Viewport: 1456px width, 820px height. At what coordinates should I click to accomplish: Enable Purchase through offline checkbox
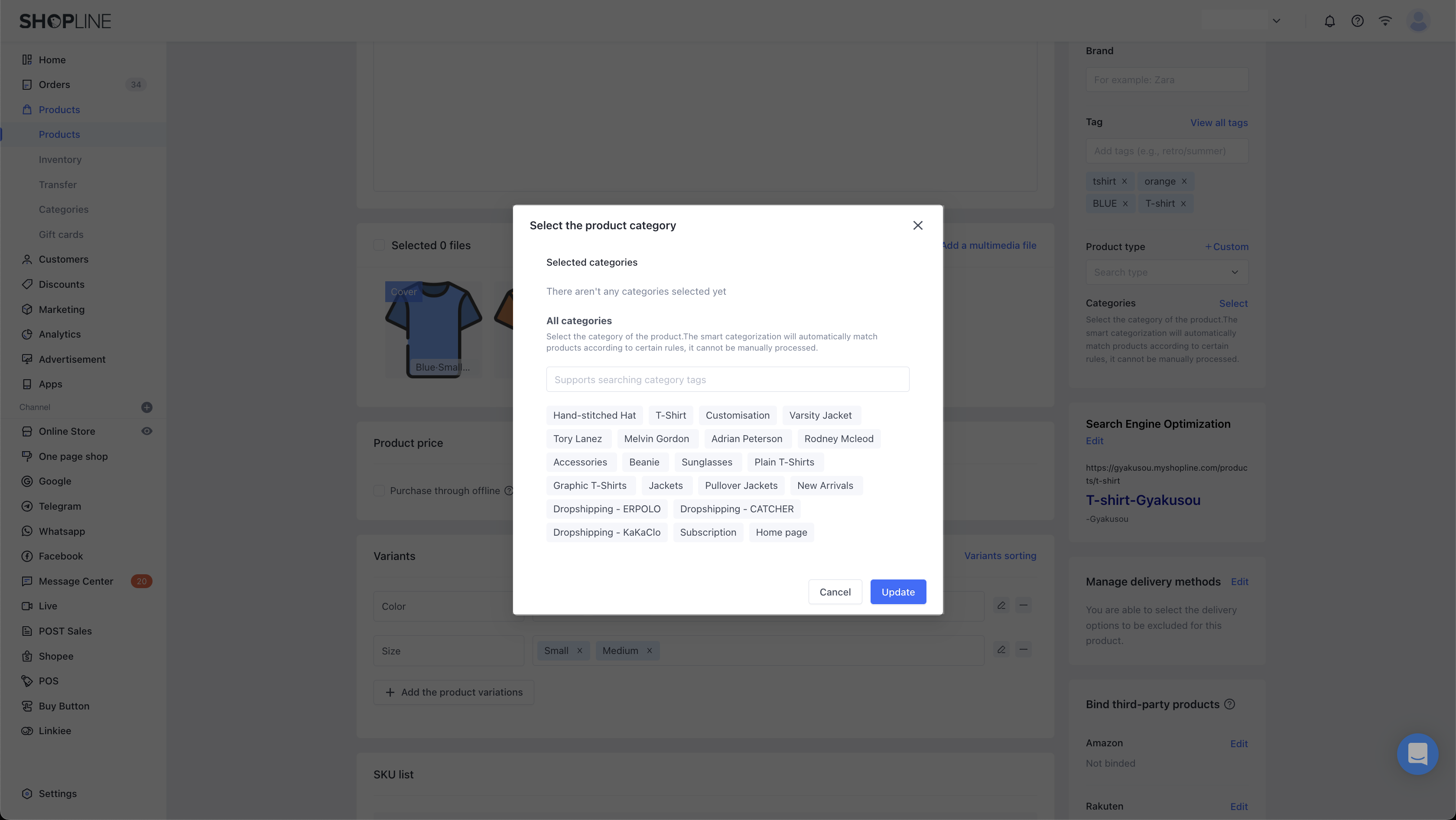(379, 491)
